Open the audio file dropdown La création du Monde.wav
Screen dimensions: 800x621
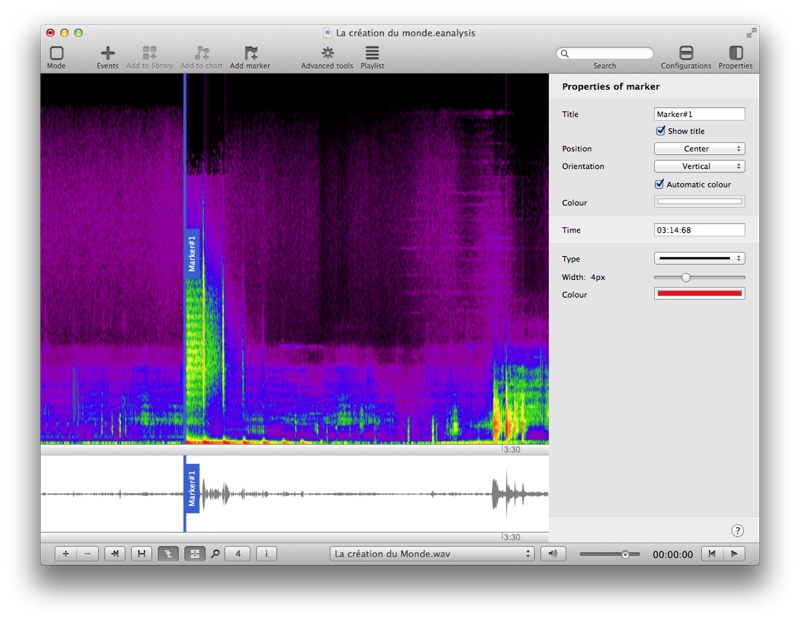click(432, 554)
